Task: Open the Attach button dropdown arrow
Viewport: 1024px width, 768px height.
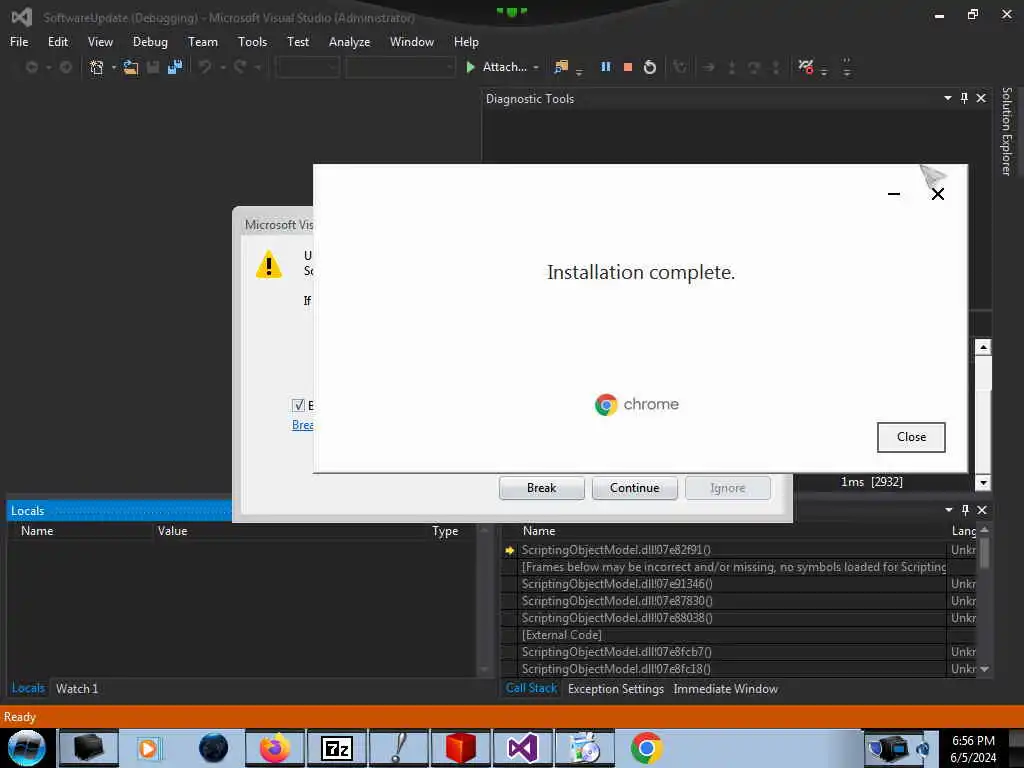Action: tap(536, 67)
